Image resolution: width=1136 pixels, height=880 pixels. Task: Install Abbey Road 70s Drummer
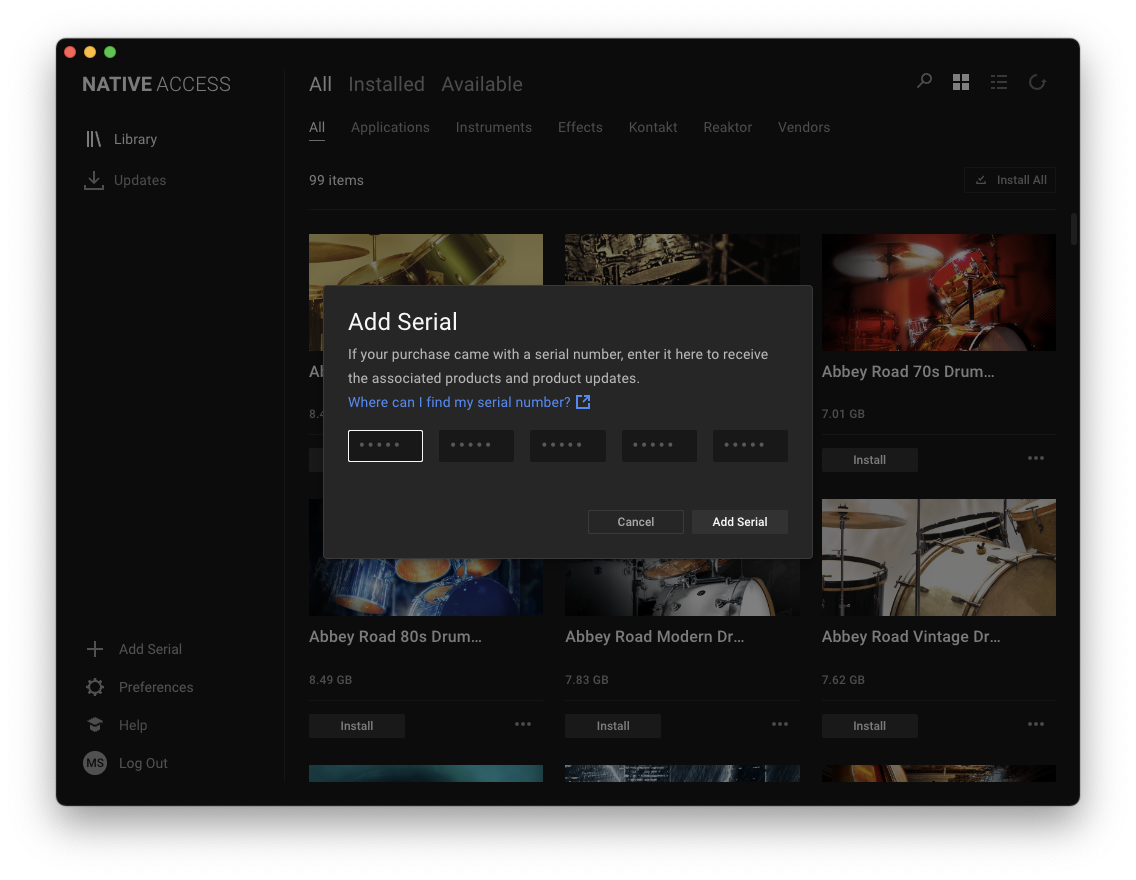tap(869, 460)
